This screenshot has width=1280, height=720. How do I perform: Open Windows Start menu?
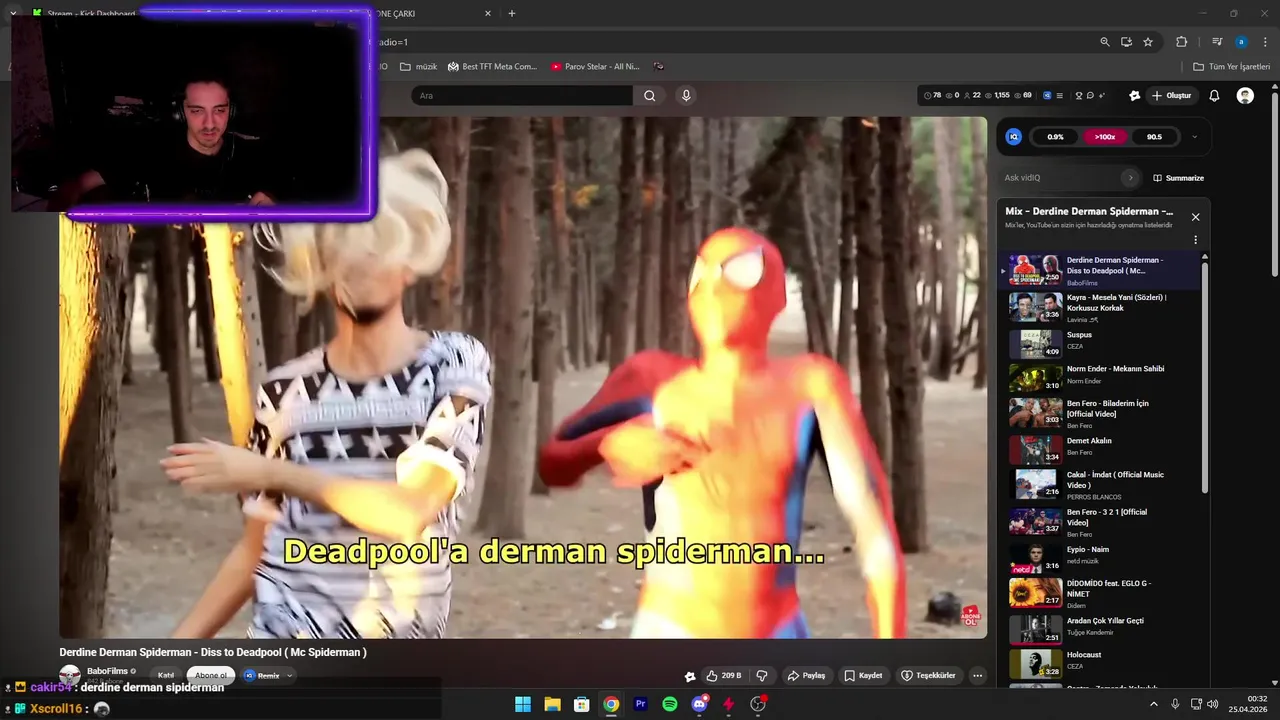coord(523,704)
